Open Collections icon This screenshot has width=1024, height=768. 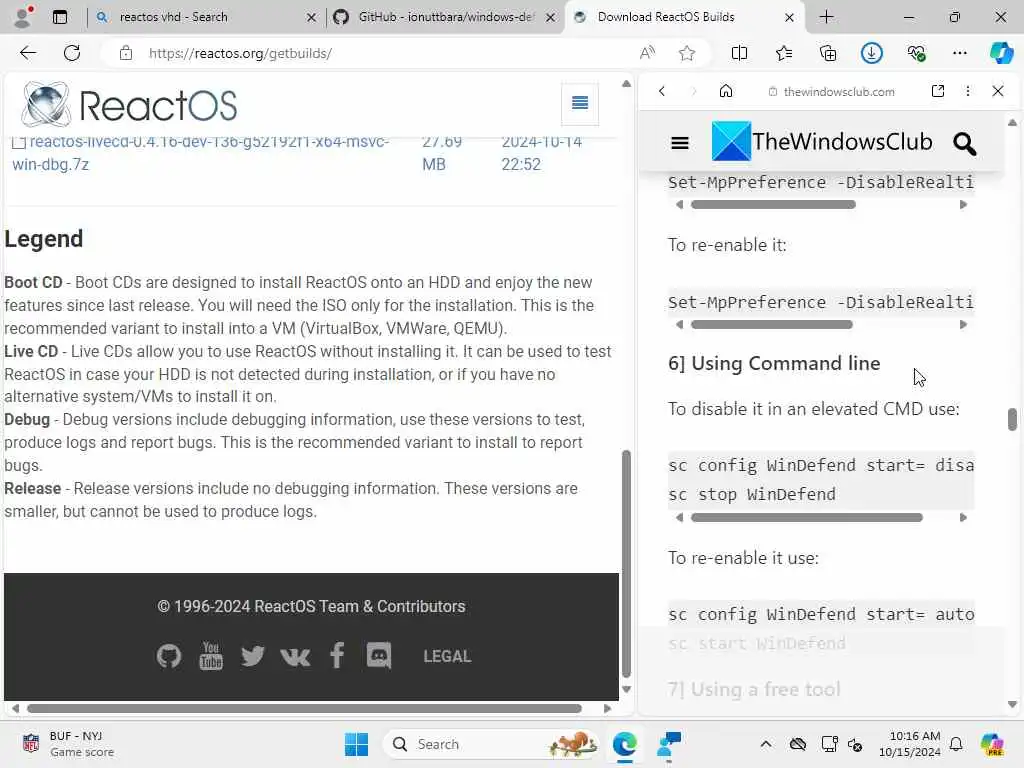pyautogui.click(x=827, y=53)
